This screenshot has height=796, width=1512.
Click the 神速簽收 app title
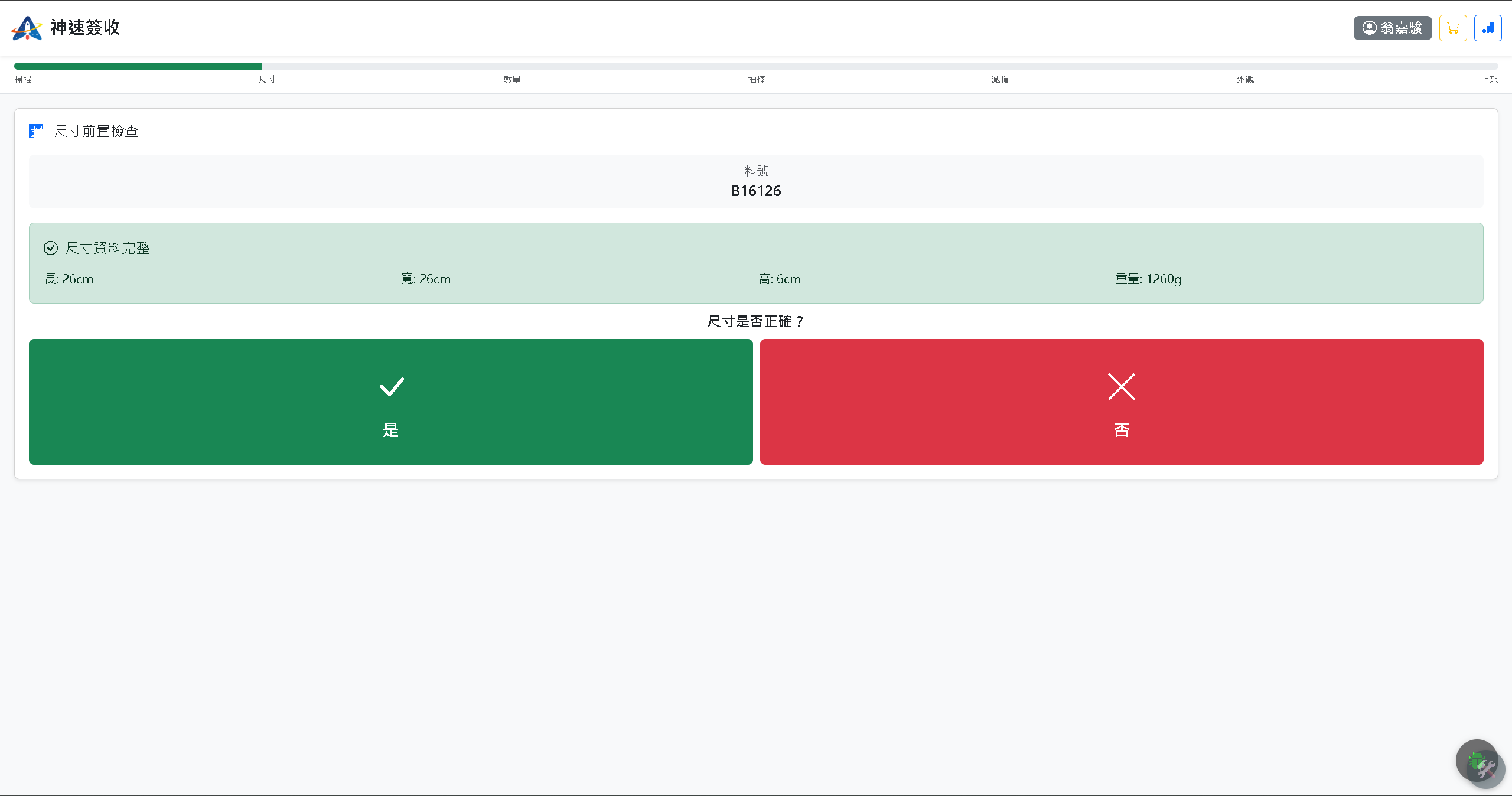pyautogui.click(x=85, y=28)
